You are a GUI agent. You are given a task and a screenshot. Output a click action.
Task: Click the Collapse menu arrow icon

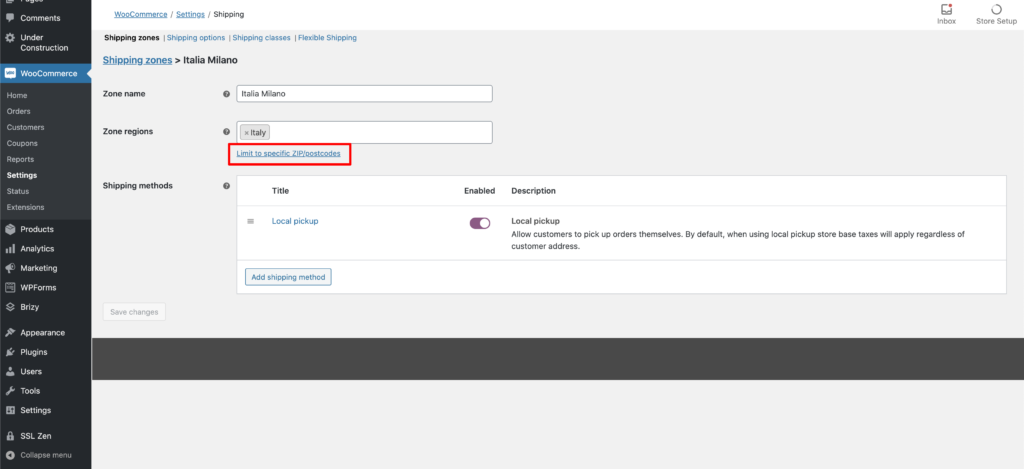[10, 455]
